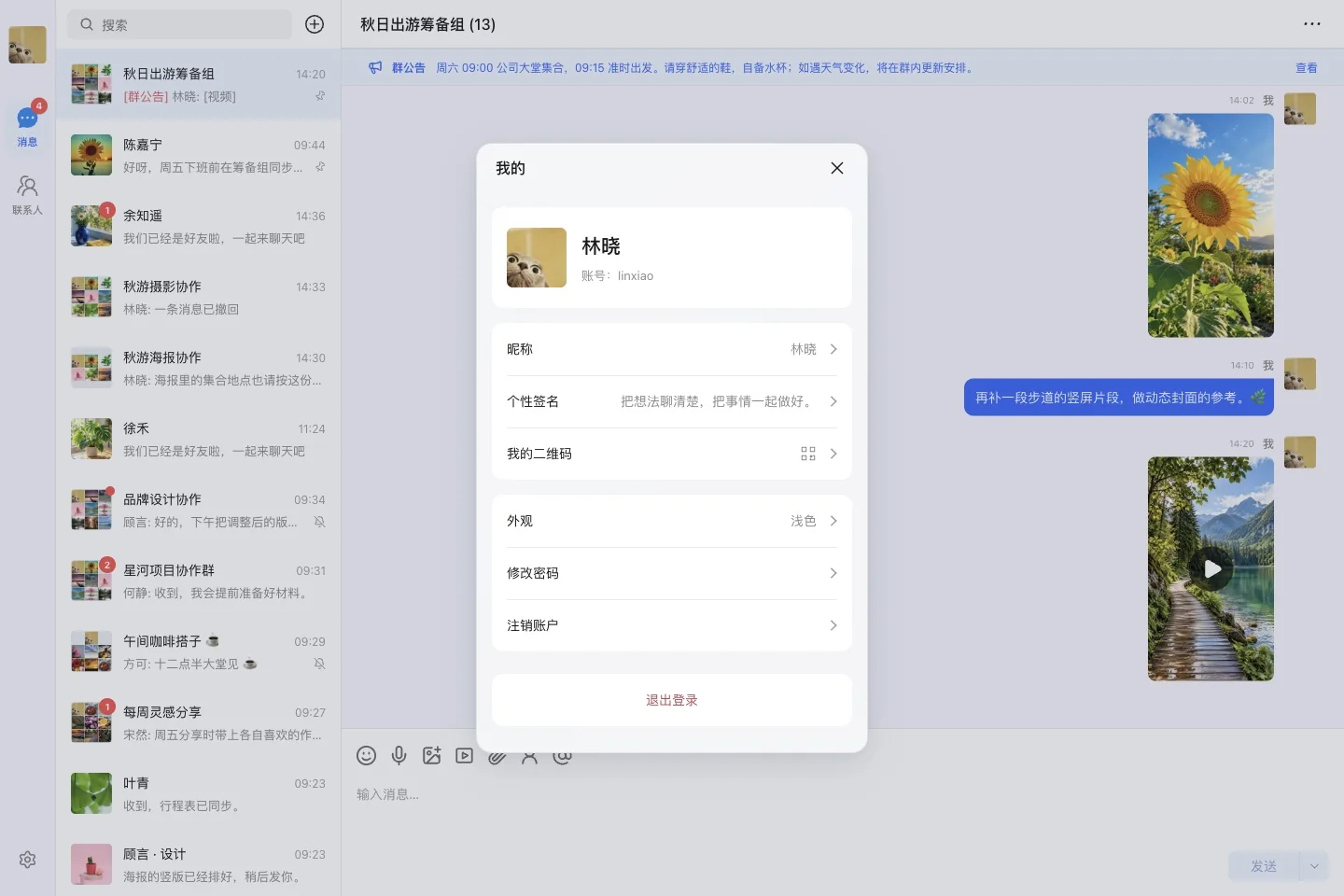Select the 秋游海报协作 chat
This screenshot has height=896, width=1344.
(198, 369)
